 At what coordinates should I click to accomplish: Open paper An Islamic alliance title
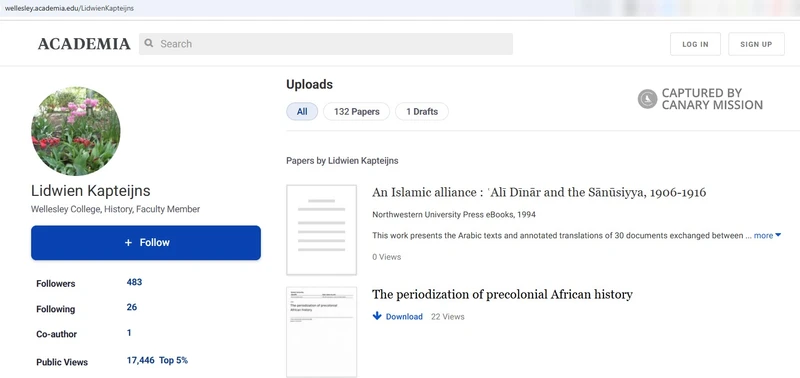pos(539,192)
